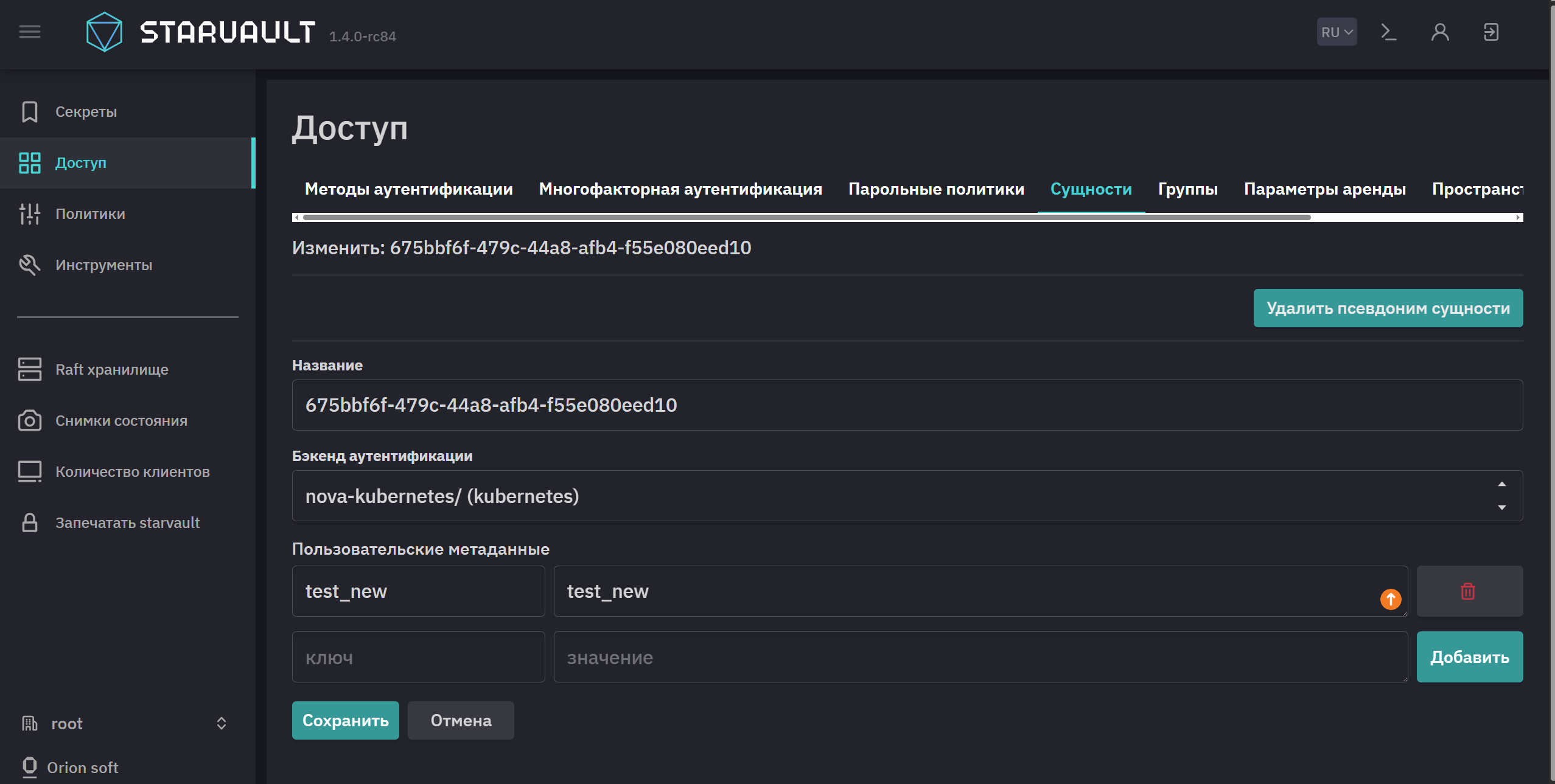Click the tabs horizontal scrollbar thumb
The height and width of the screenshot is (784, 1555).
coord(806,217)
